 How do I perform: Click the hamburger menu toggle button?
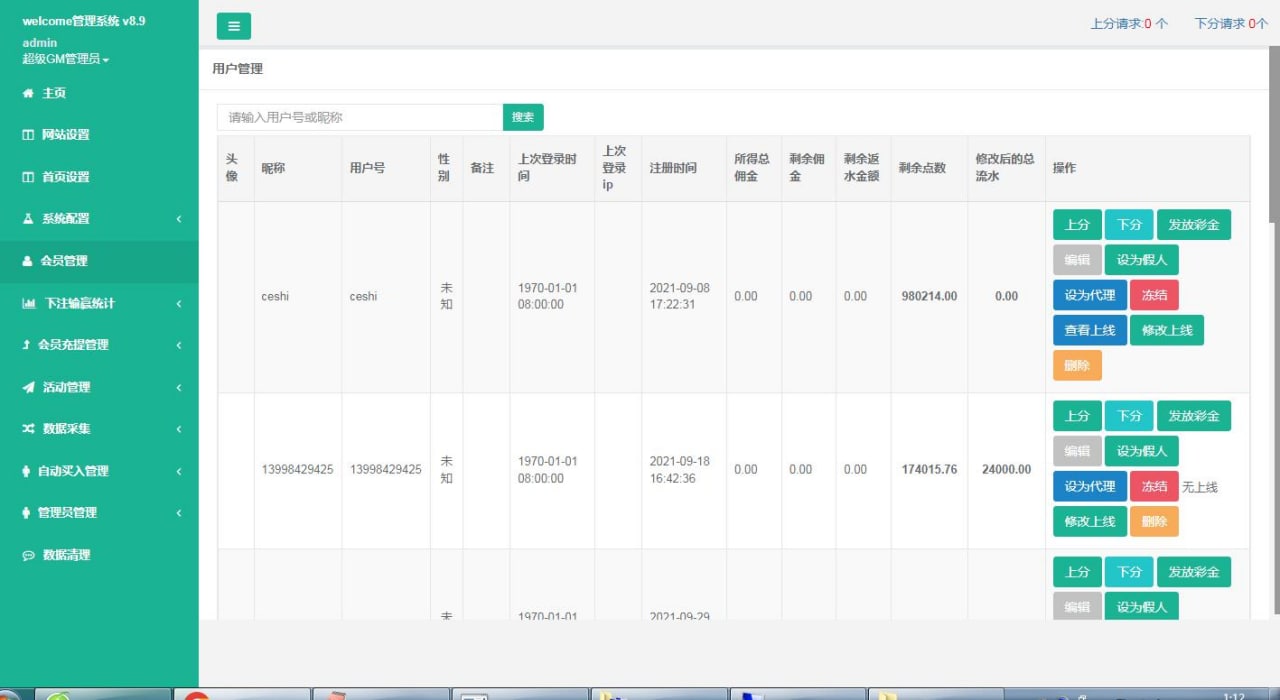pos(233,26)
